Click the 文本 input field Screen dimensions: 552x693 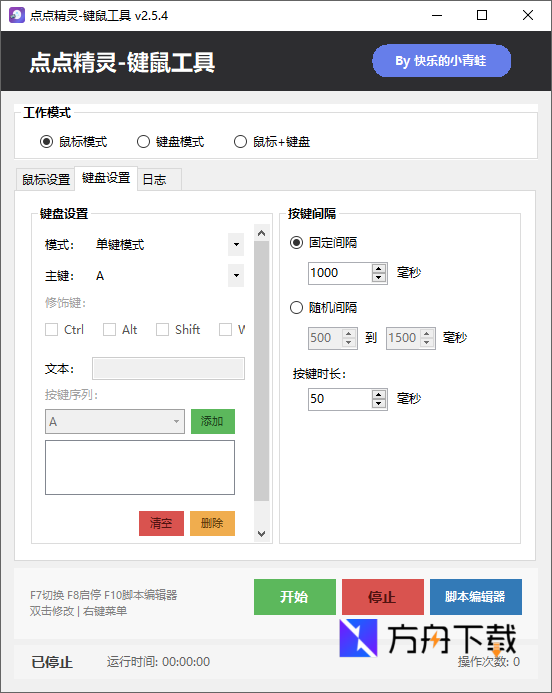tap(168, 369)
